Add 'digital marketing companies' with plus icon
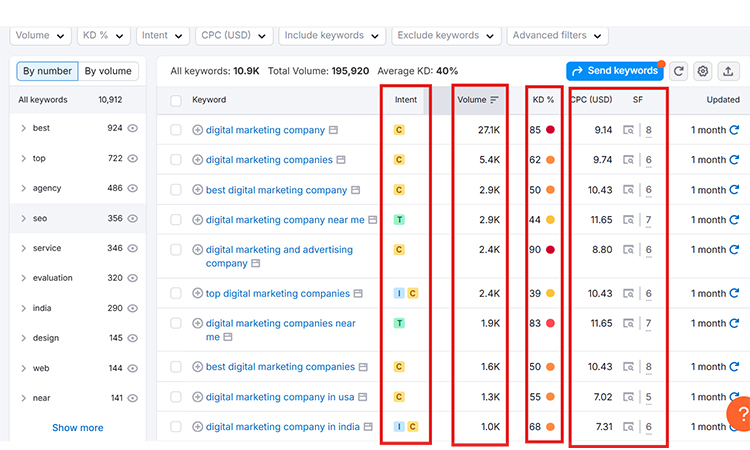Viewport: 750px width, 450px height. pyautogui.click(x=198, y=160)
